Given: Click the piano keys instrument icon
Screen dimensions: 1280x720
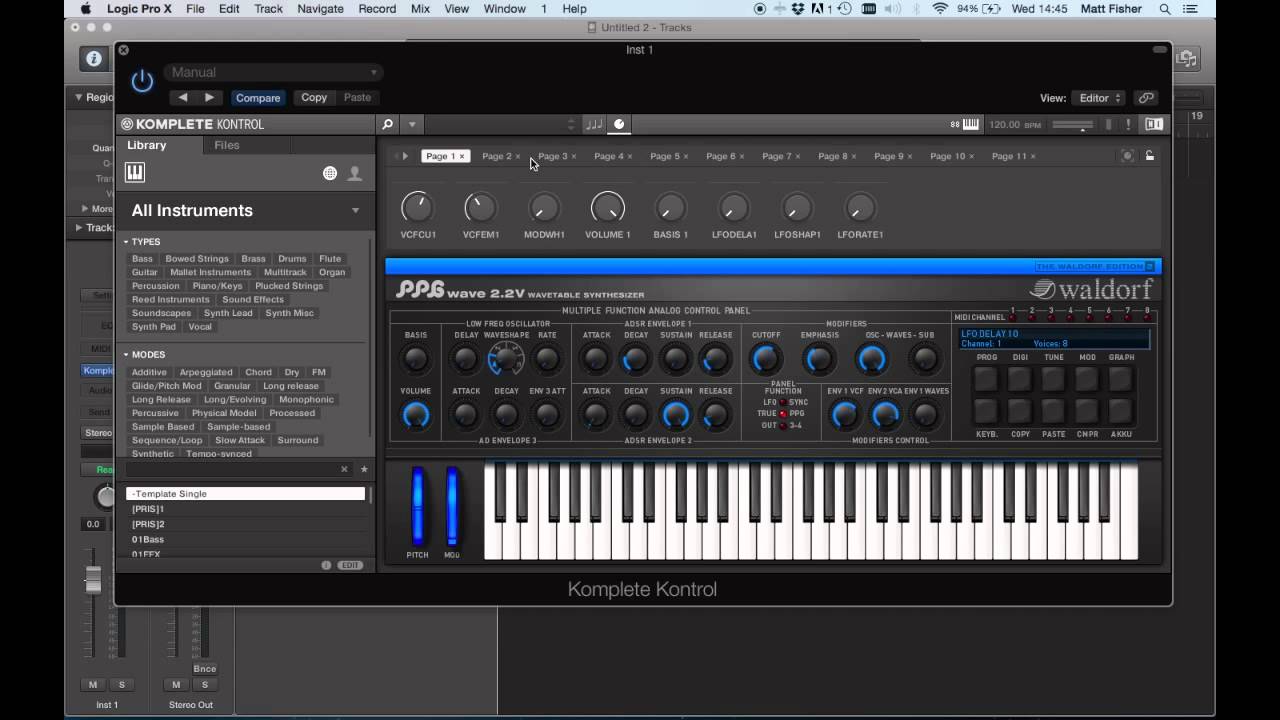Looking at the screenshot, I should coord(135,173).
